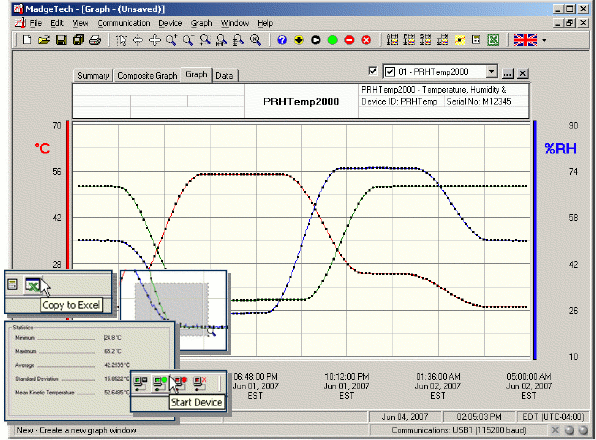
Task: Click the Start Device icon in callout
Action: 160,383
